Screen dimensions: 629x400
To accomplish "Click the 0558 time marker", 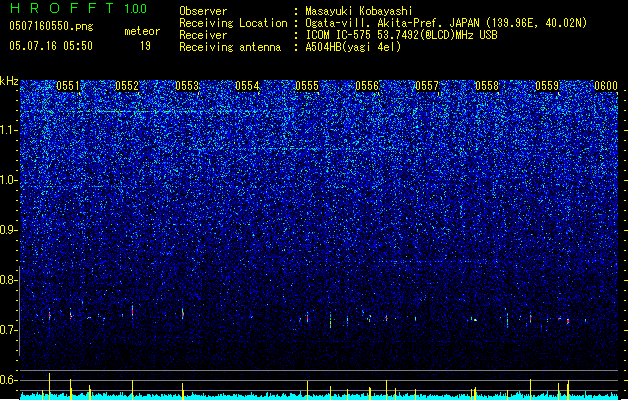I will [x=487, y=86].
